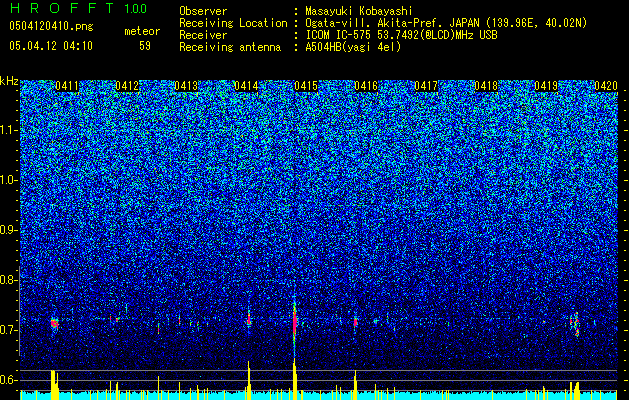This screenshot has width=629, height=400.
Task: Click the tallest yellow intensity spike below 0415
Action: click(x=295, y=378)
